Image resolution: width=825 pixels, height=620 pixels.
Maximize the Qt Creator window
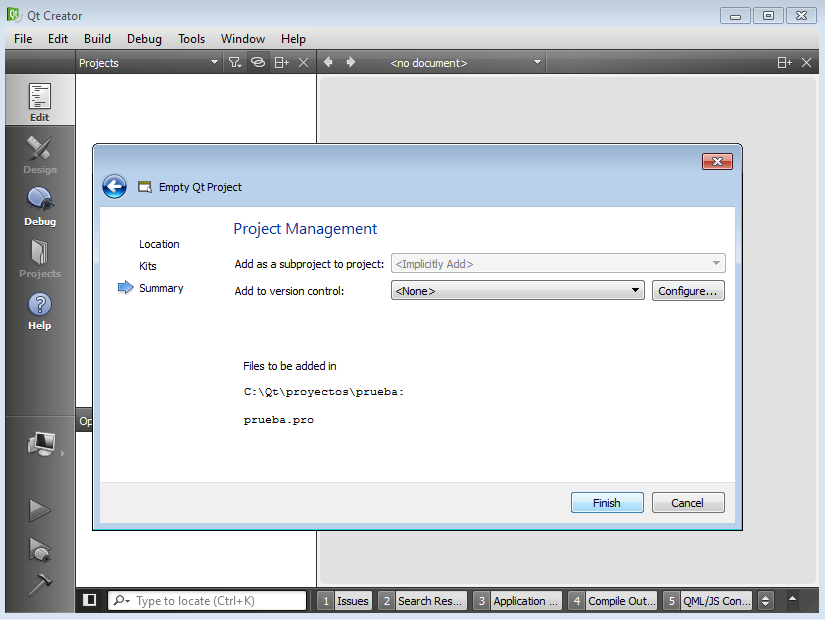(768, 16)
